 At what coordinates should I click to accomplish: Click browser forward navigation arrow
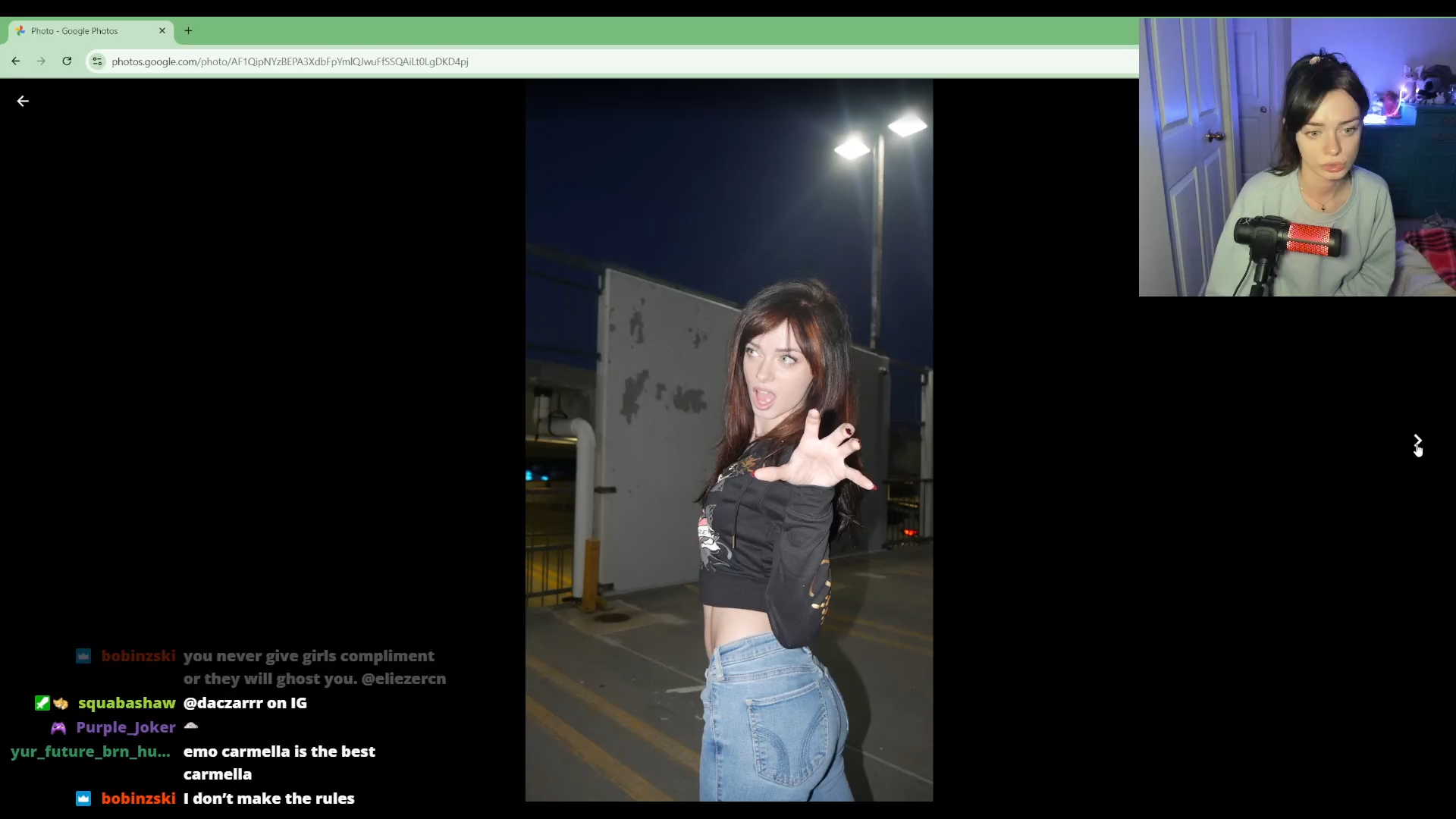(x=41, y=61)
